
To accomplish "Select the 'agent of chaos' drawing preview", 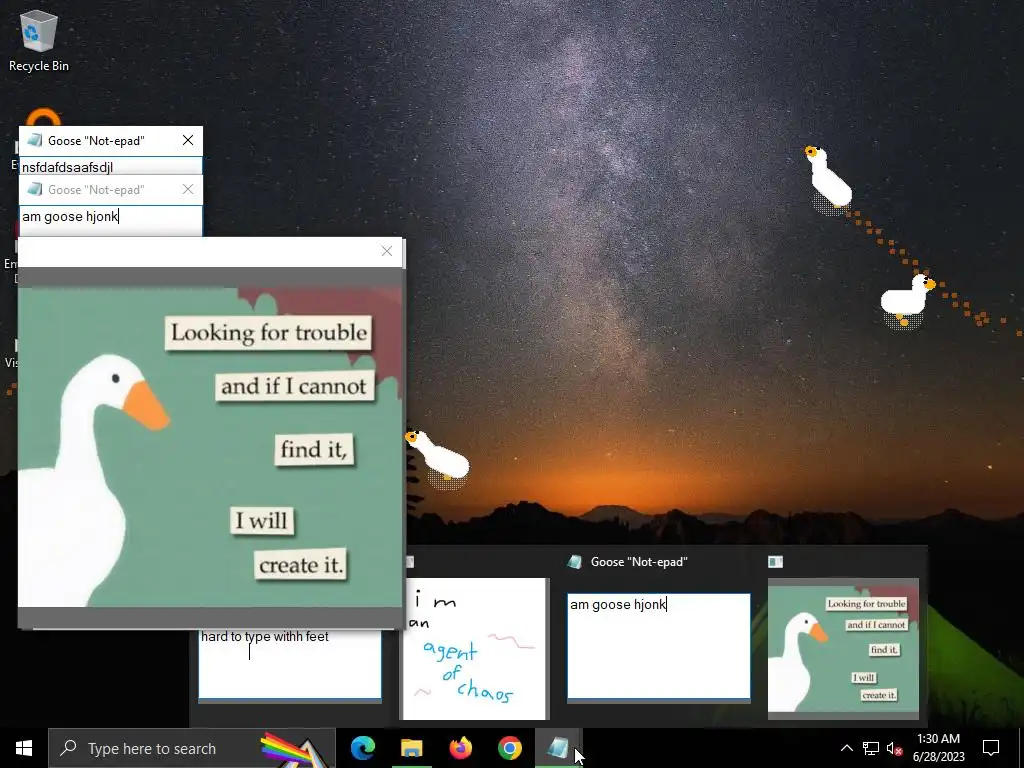I will 475,648.
